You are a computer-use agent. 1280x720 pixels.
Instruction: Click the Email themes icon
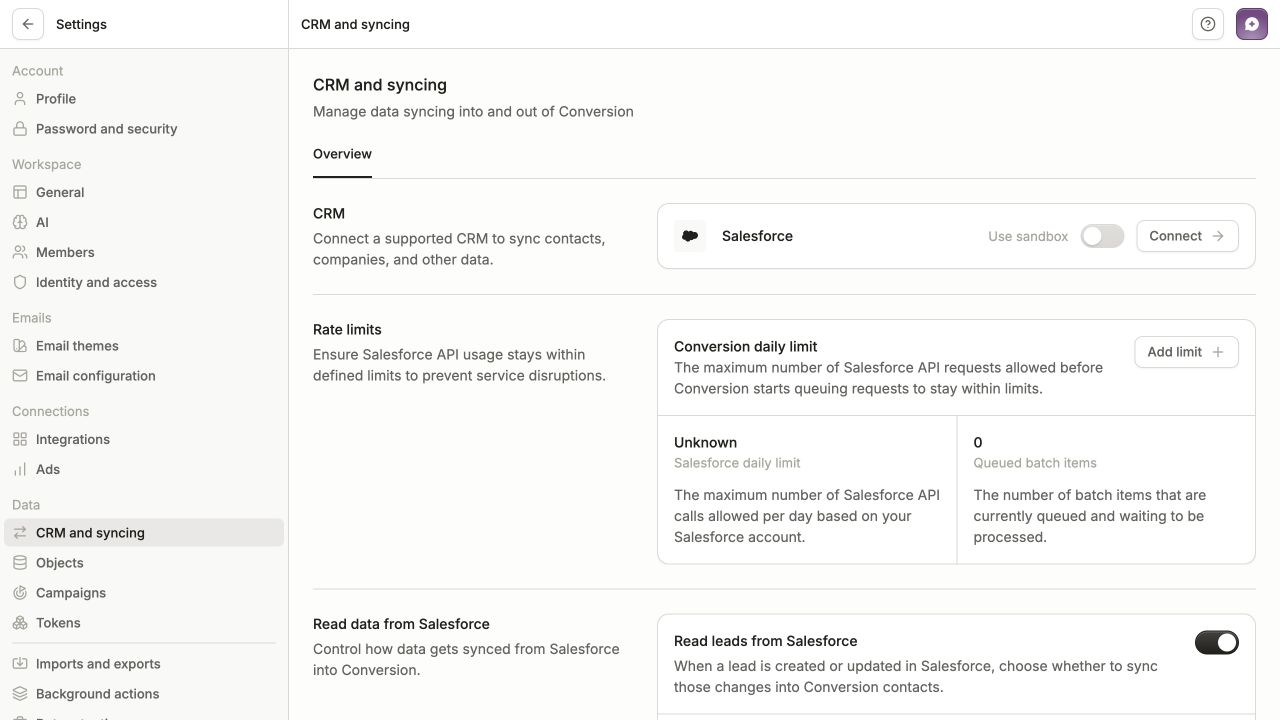point(20,346)
